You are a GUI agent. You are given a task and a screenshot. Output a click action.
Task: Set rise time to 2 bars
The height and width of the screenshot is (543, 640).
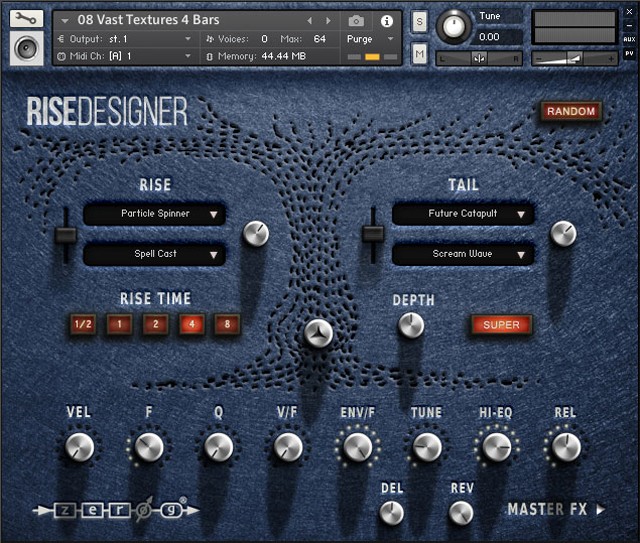pos(156,325)
